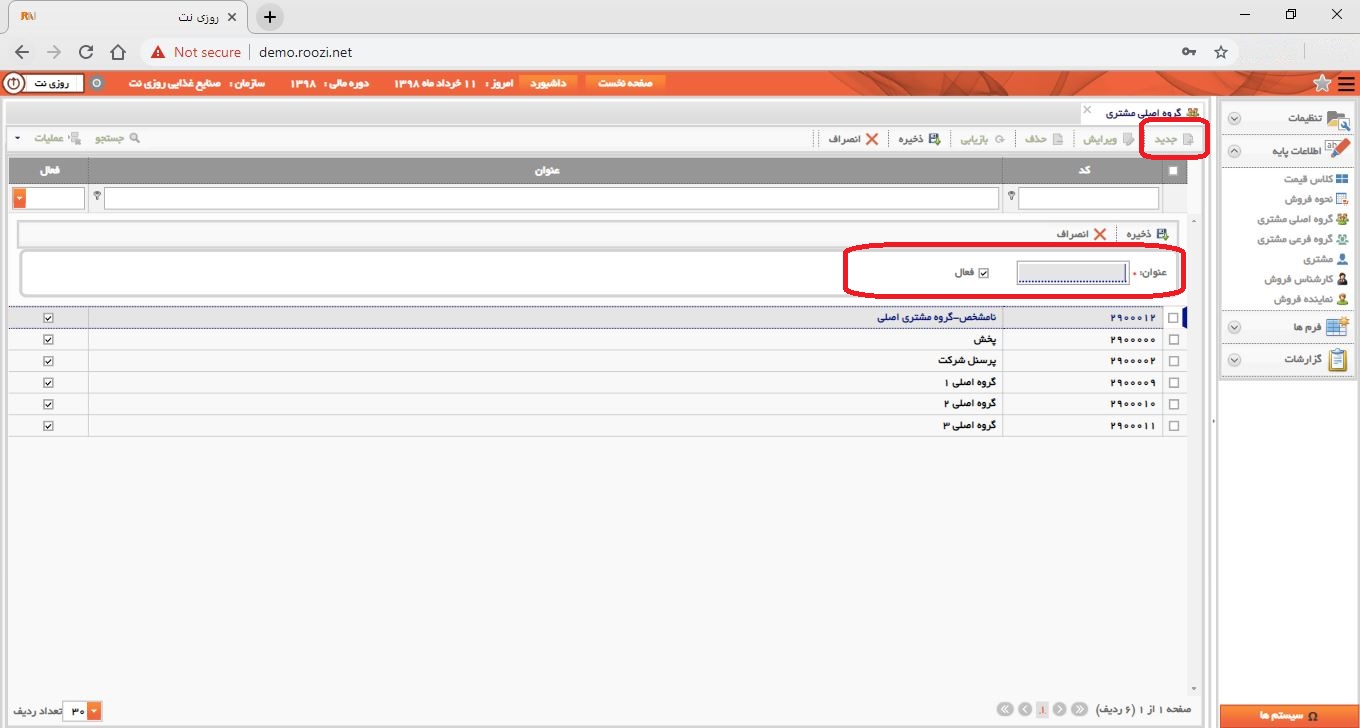This screenshot has width=1360, height=728.
Task: Check the selection box for the گروه اصلی ۳ row
Action: pos(1173,426)
